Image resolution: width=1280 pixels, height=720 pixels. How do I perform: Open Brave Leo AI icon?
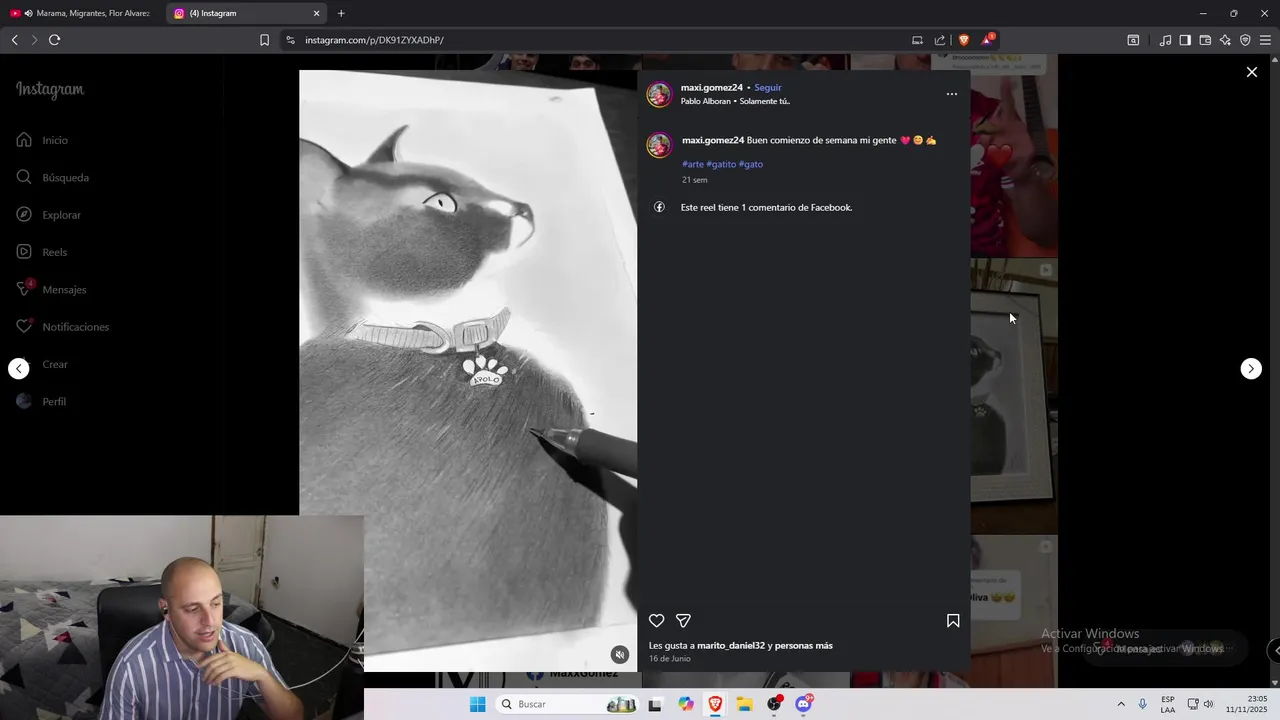(x=1225, y=40)
